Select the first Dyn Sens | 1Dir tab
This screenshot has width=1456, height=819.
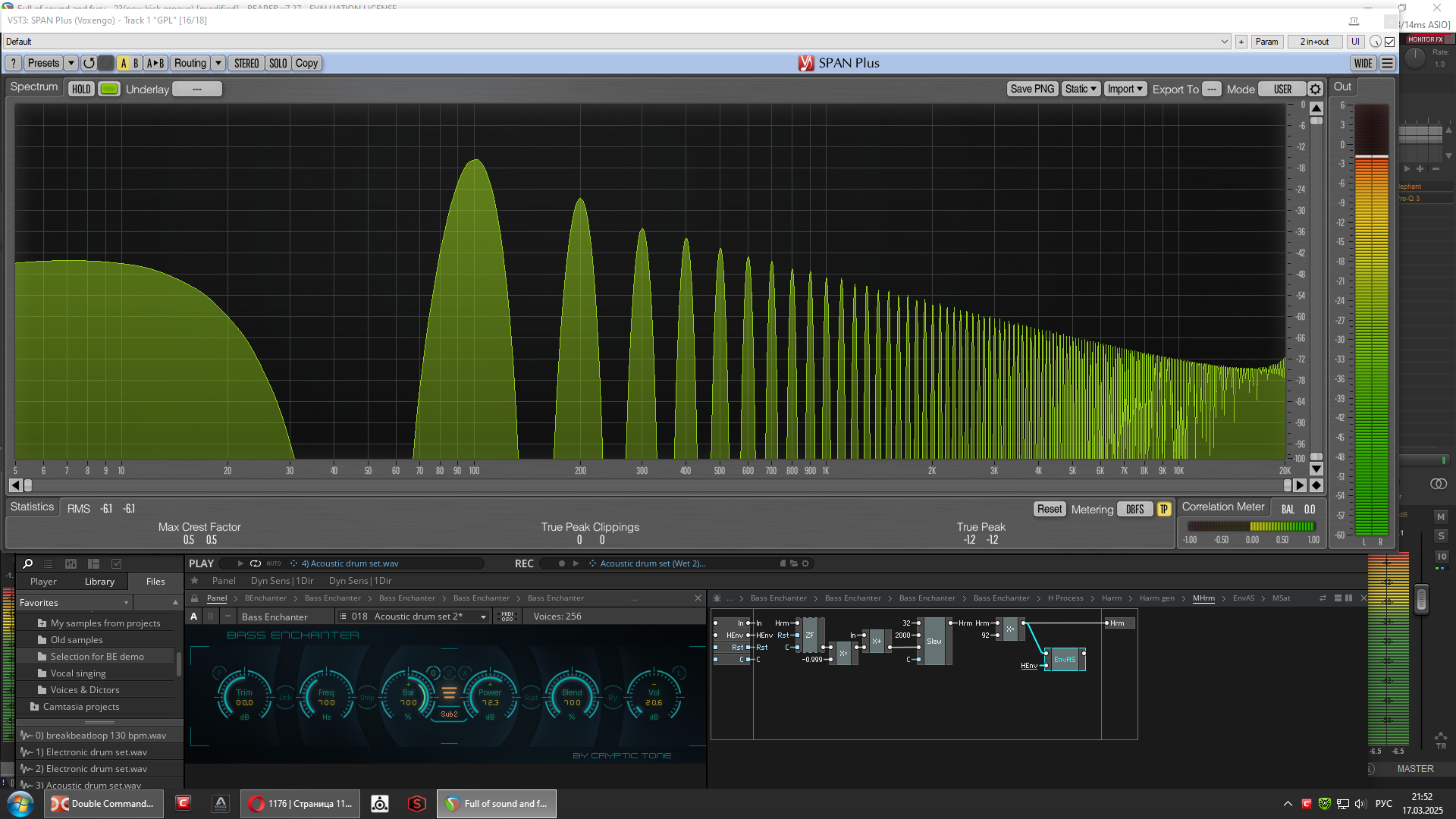[282, 581]
